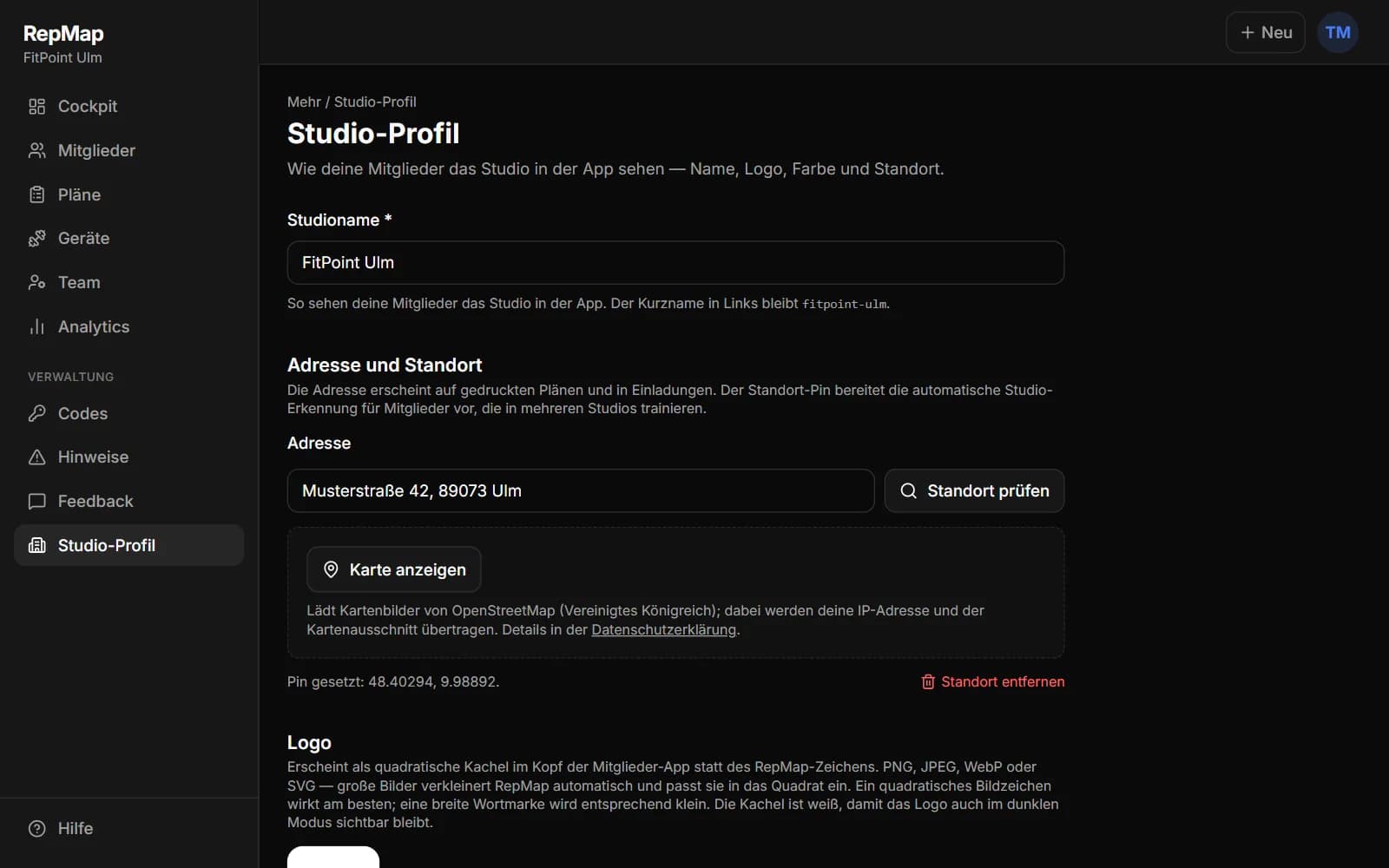Go to the Cockpit menu label

click(x=88, y=106)
